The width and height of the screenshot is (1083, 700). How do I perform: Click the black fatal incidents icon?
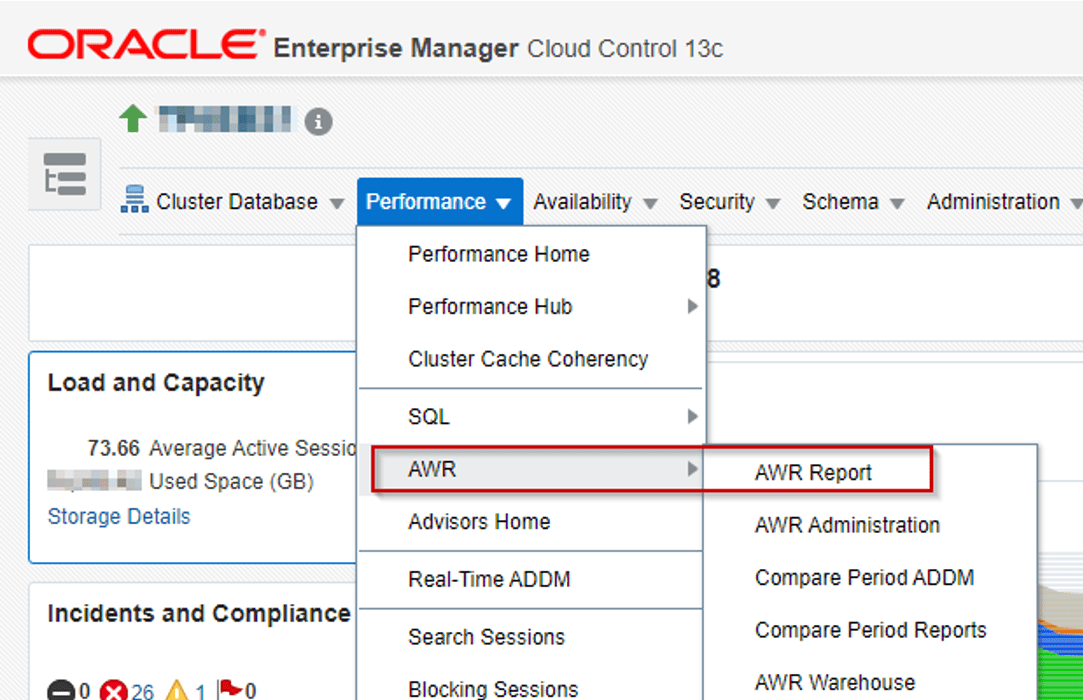pos(61,690)
